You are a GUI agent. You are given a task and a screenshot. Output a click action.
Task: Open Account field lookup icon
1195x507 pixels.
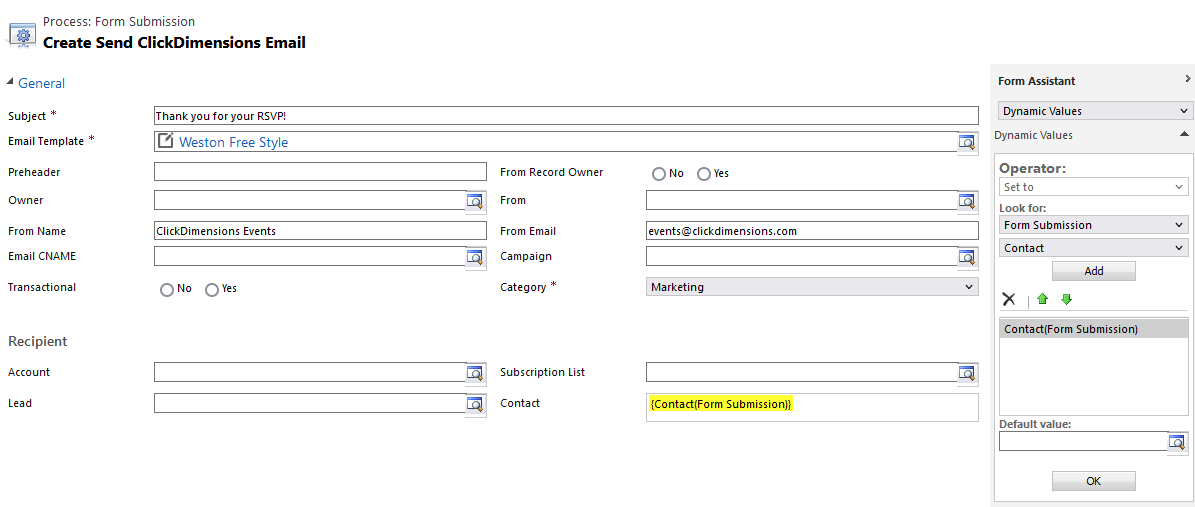476,373
